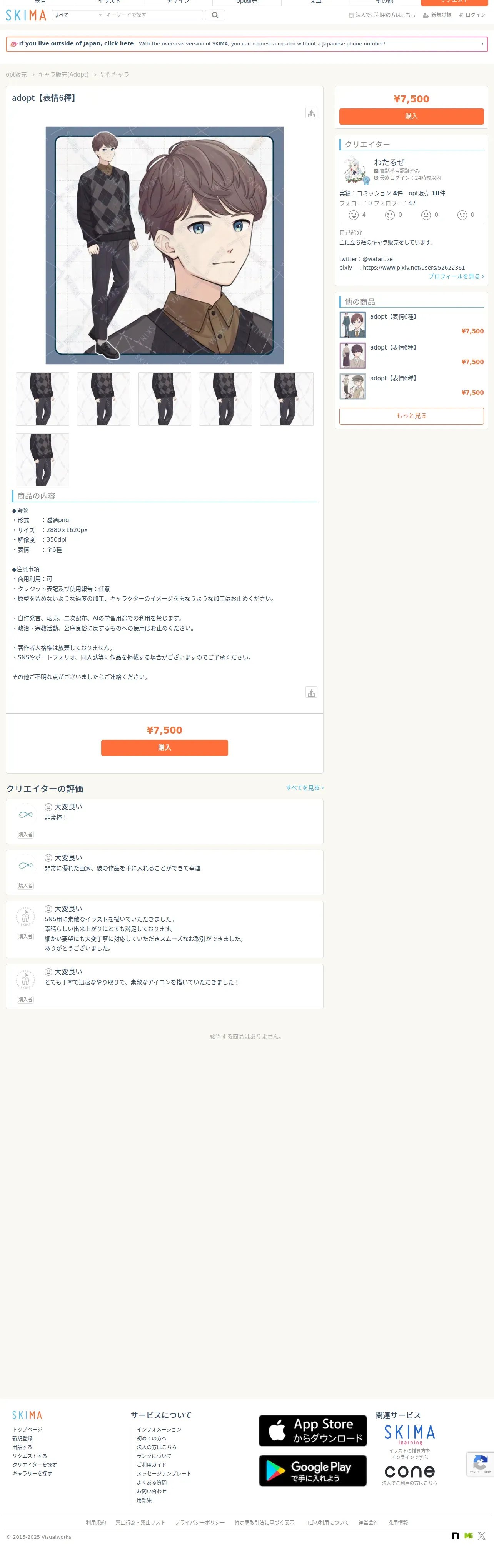Open 法人でご利用の方はこちら header link
The height and width of the screenshot is (1568, 494).
tap(382, 15)
